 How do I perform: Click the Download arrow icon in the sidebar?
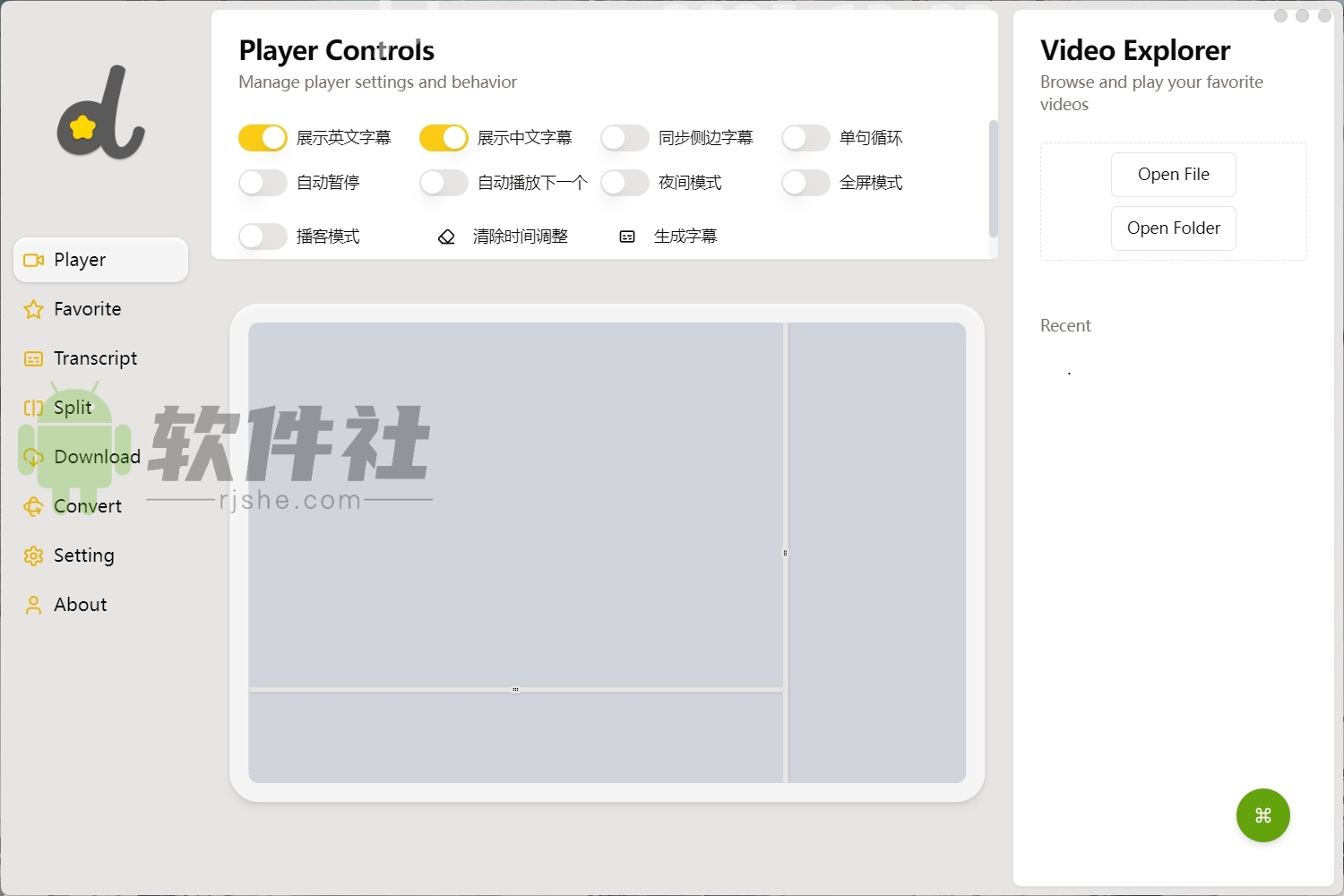(x=33, y=456)
